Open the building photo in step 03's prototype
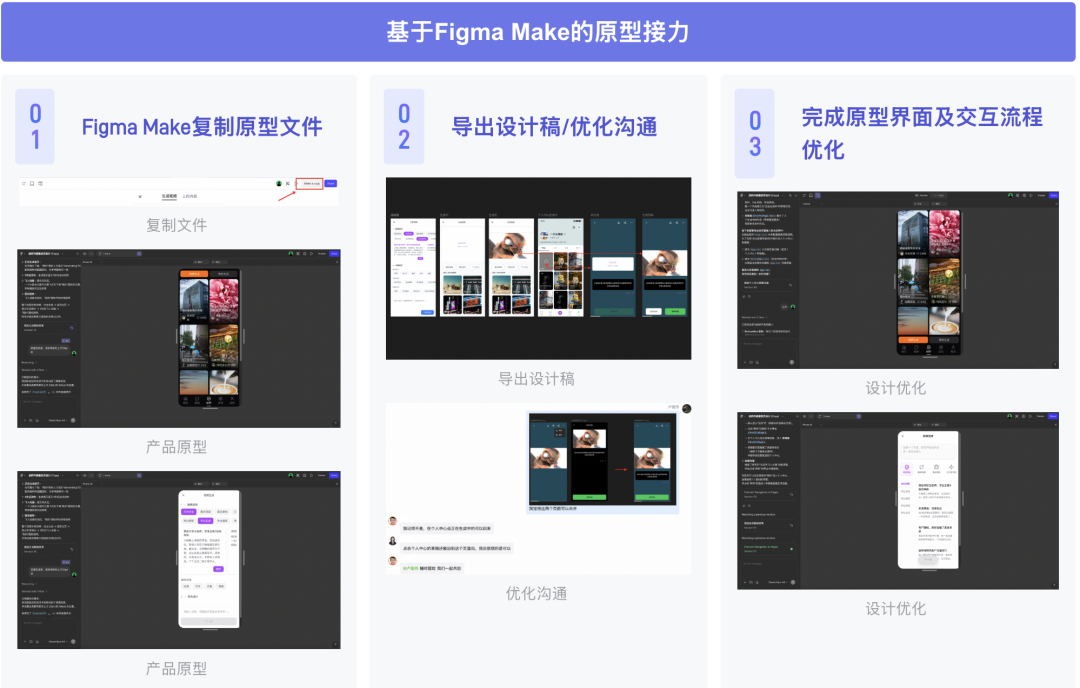This screenshot has height=688, width=1080. pyautogui.click(x=913, y=233)
